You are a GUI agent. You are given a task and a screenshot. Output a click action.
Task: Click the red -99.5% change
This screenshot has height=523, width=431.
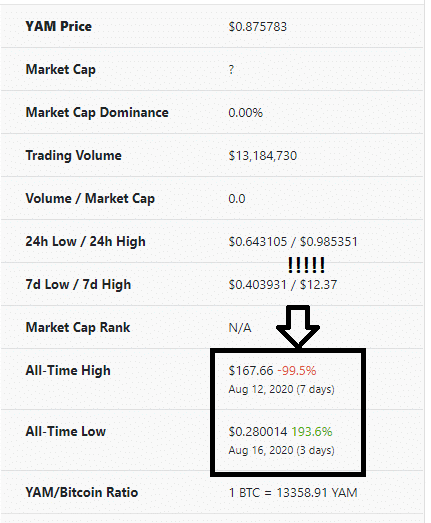point(297,371)
